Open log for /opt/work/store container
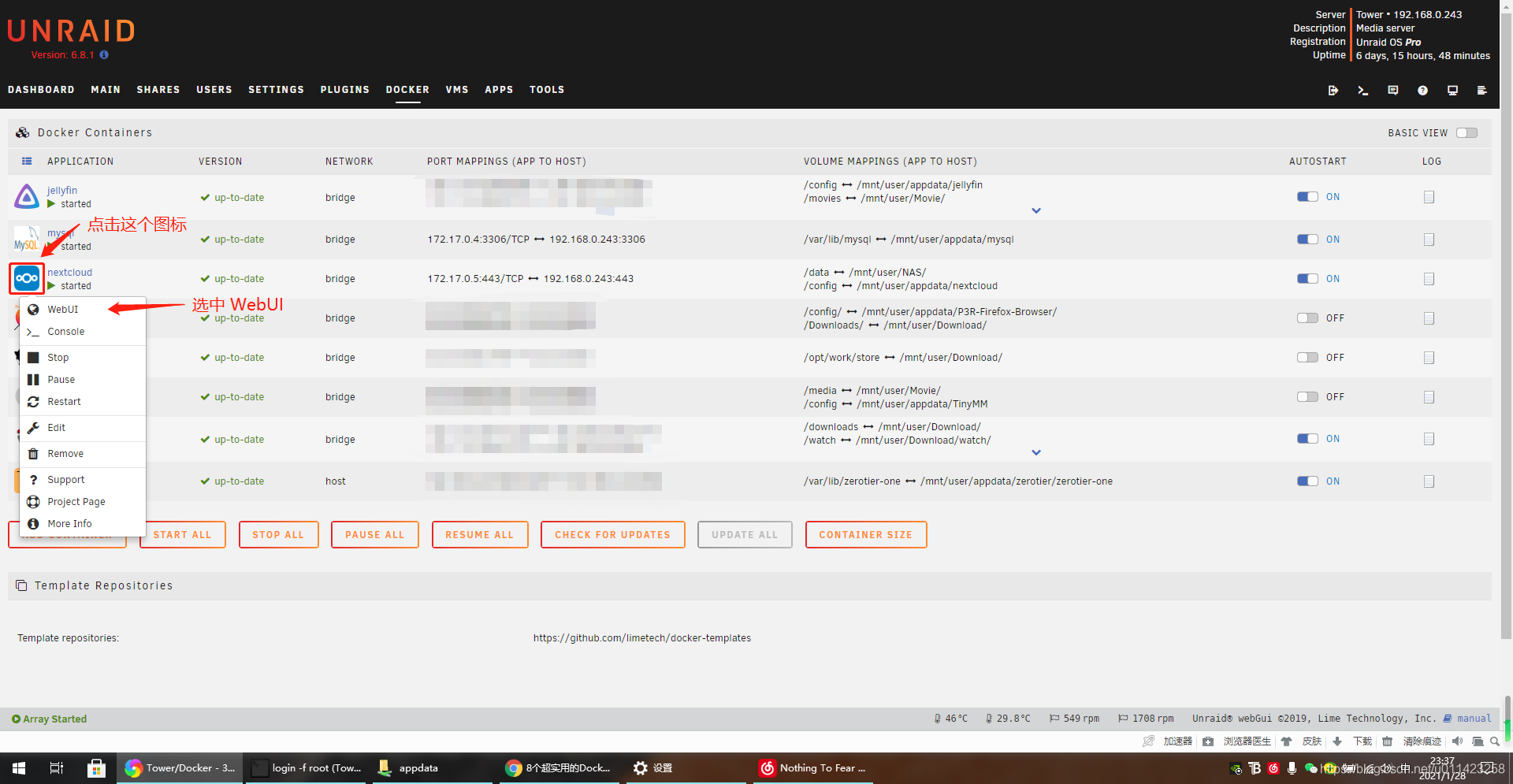This screenshot has height=784, width=1513. pyautogui.click(x=1429, y=358)
